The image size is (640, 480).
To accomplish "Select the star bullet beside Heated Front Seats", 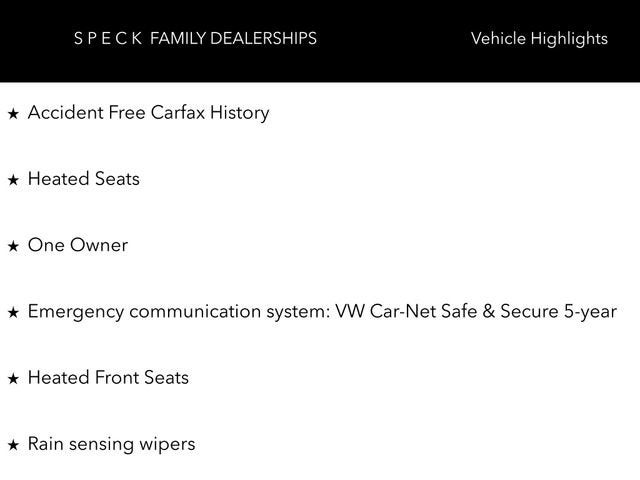I will pyautogui.click(x=13, y=379).
